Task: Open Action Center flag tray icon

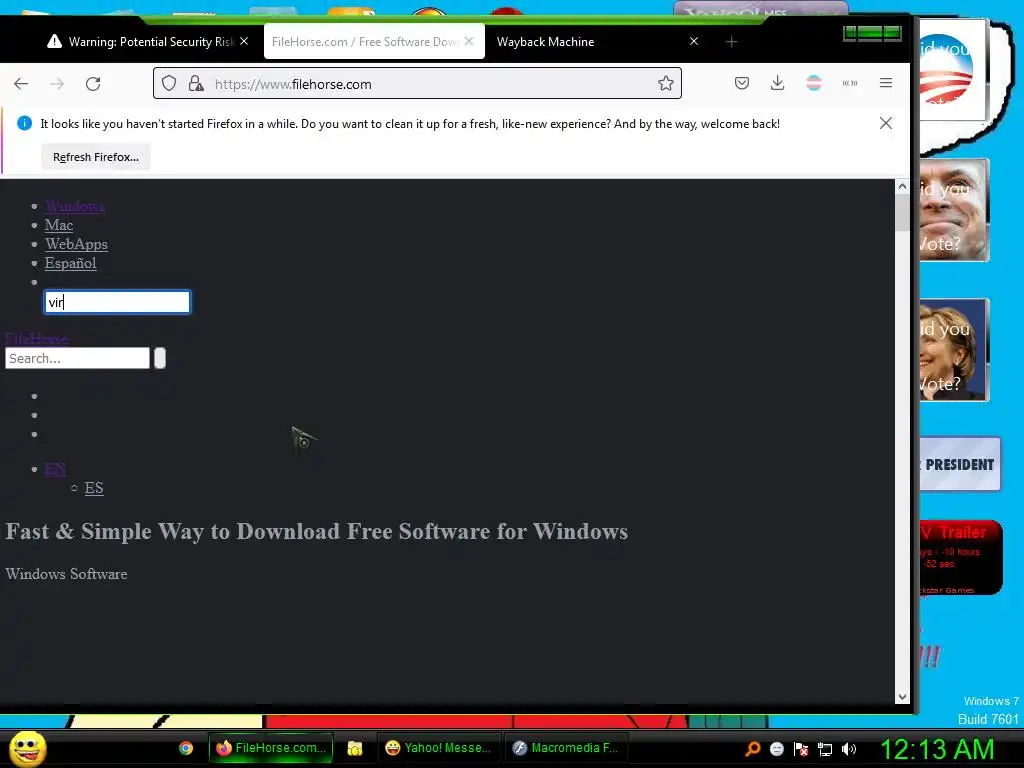Action: pos(801,748)
